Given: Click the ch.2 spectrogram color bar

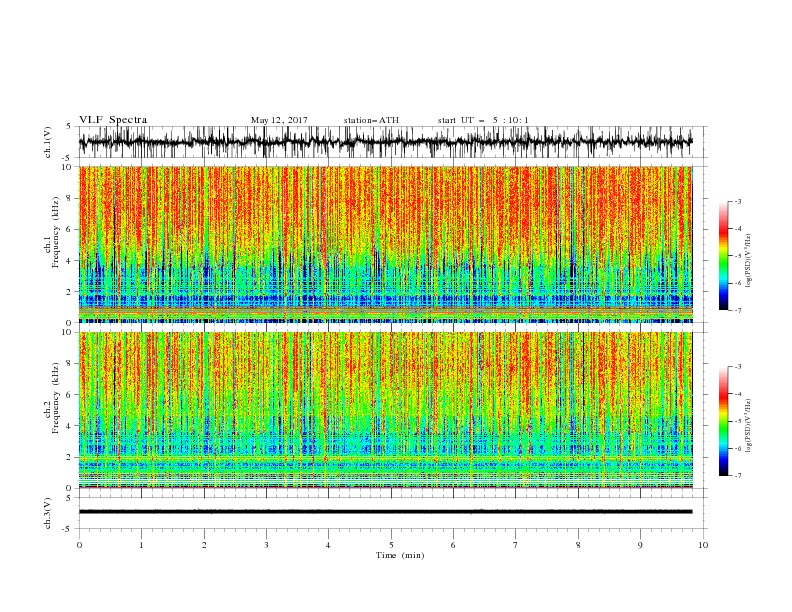Looking at the screenshot, I should (723, 421).
